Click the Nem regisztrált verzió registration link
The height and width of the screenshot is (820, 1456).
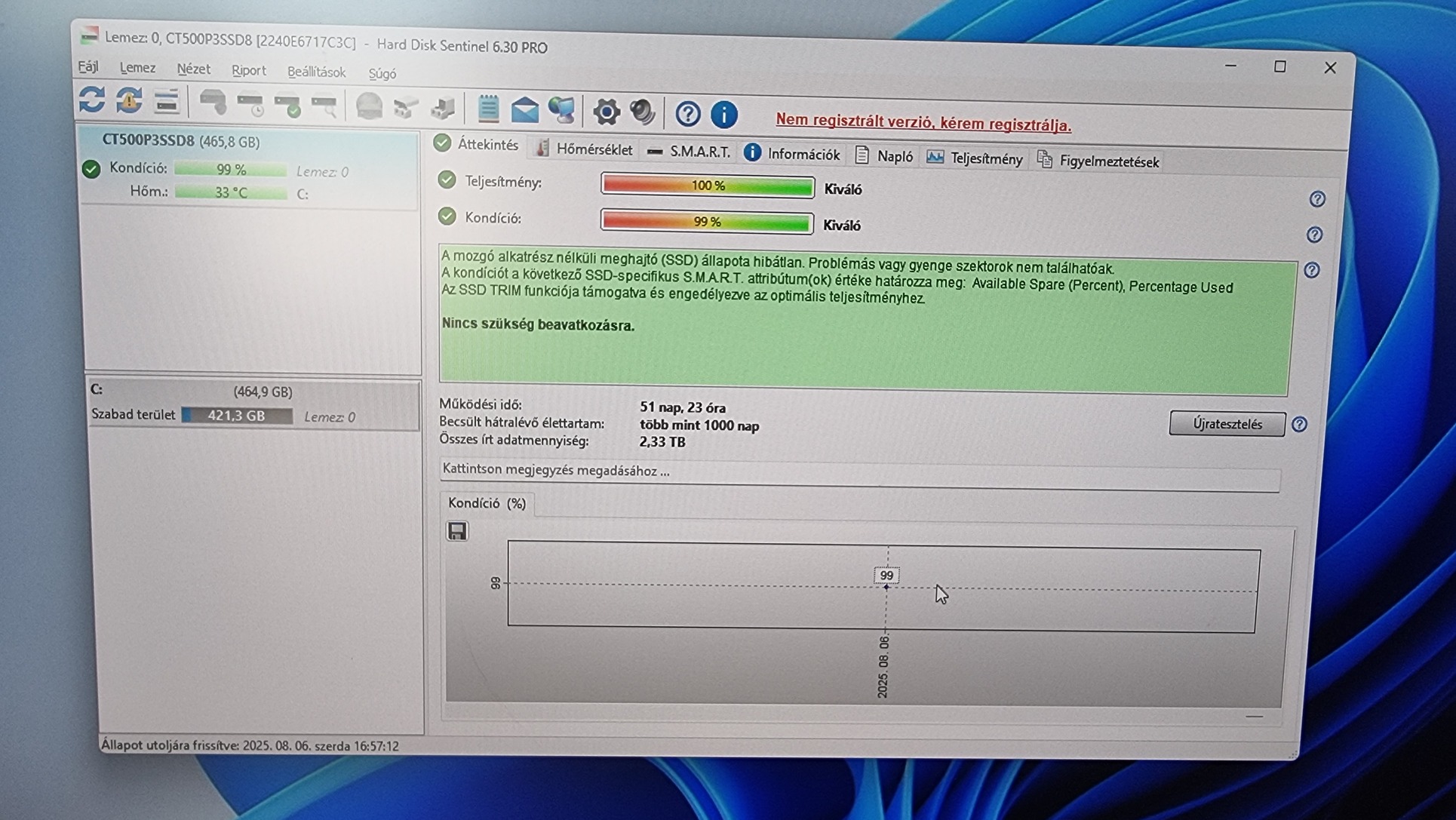pos(923,124)
